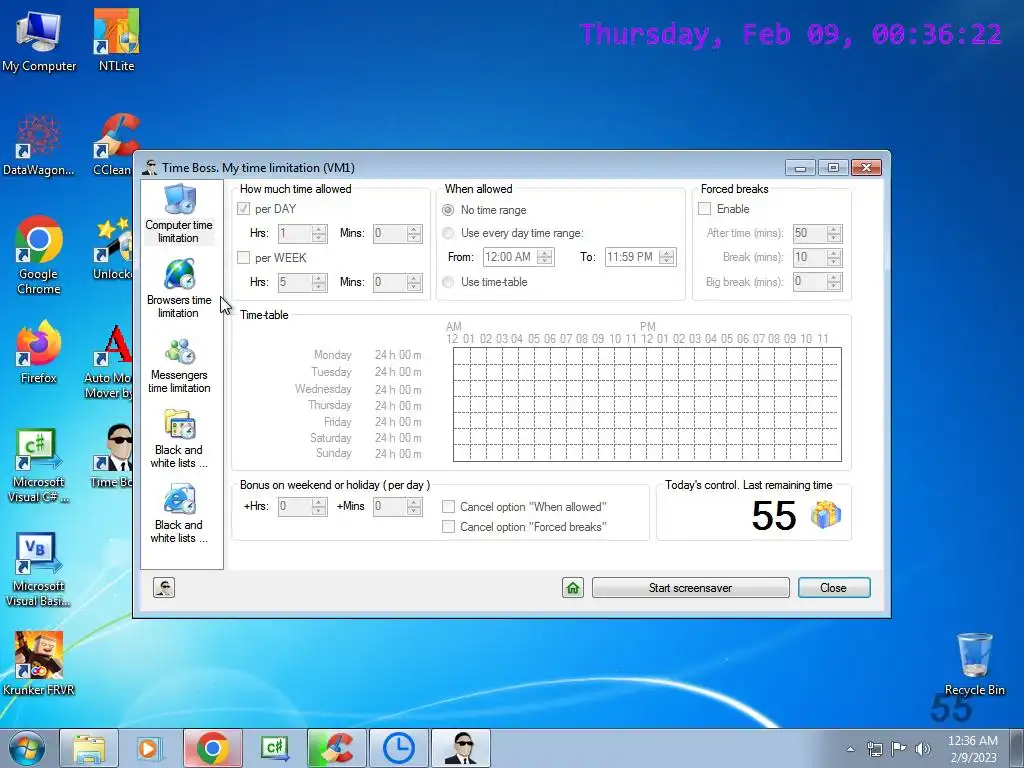1024x768 pixels.
Task: Enable the per WEEK checkbox
Action: pos(244,258)
